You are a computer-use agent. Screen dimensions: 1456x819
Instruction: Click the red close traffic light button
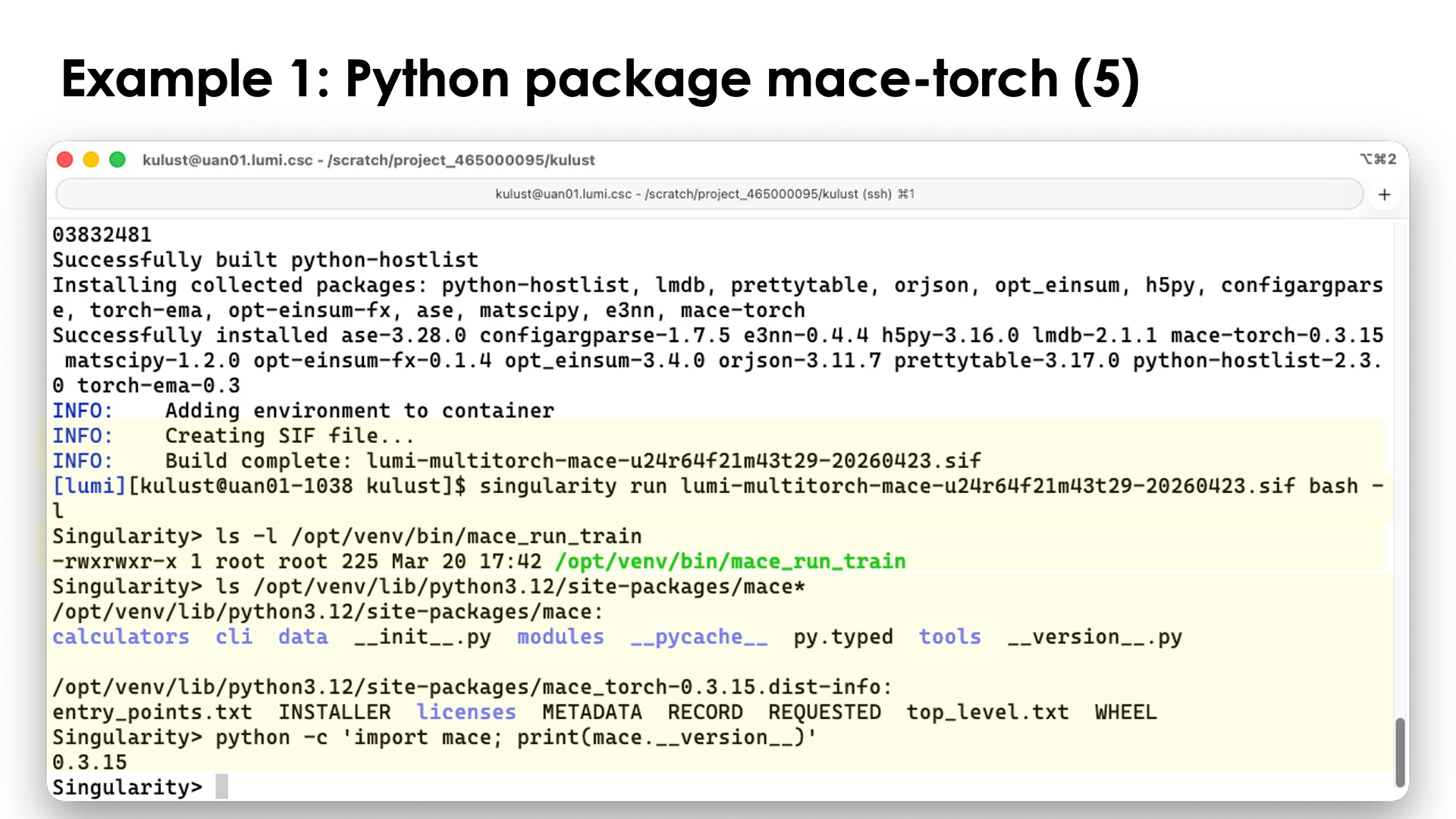click(x=65, y=159)
